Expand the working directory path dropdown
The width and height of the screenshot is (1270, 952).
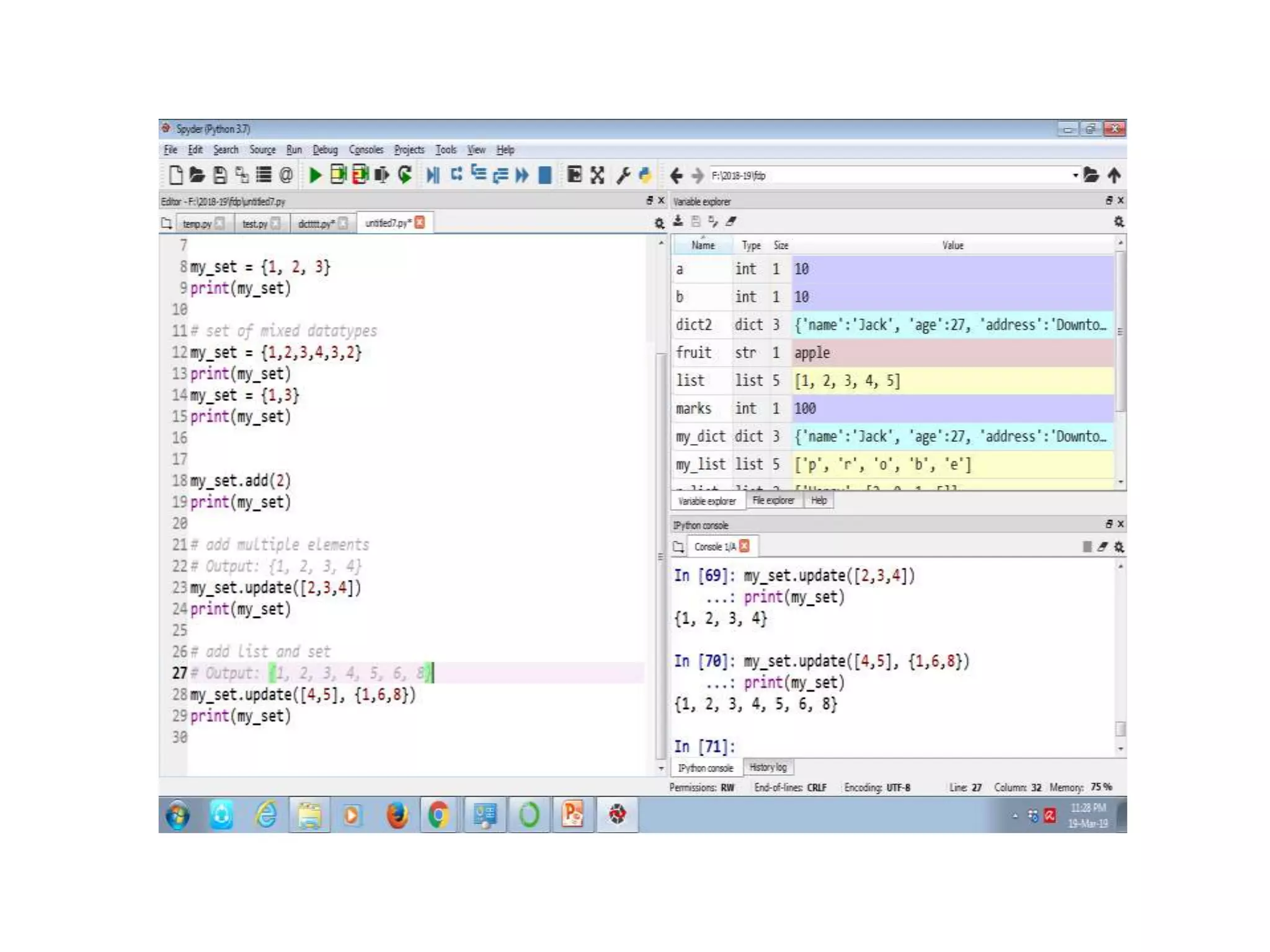(1075, 175)
